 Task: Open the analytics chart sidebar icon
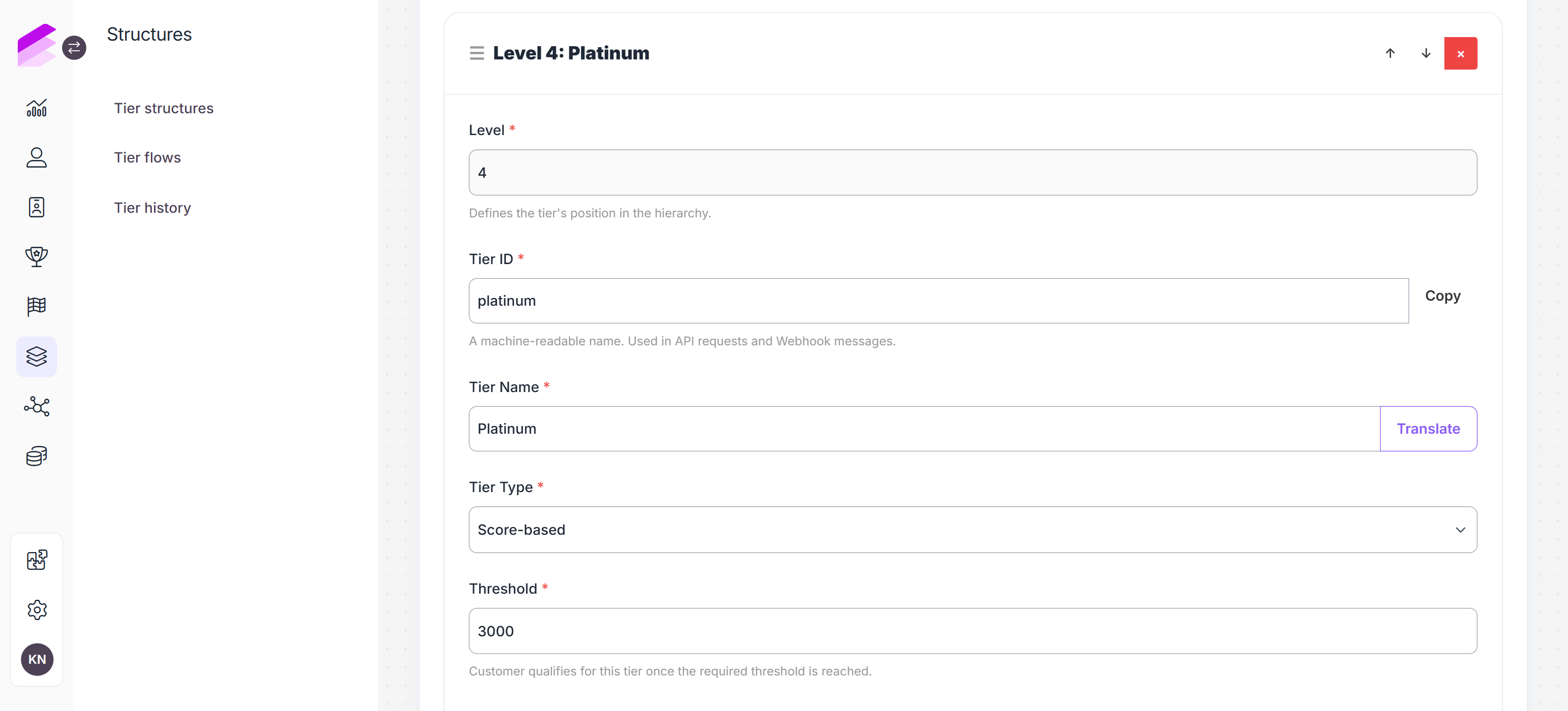pos(37,108)
